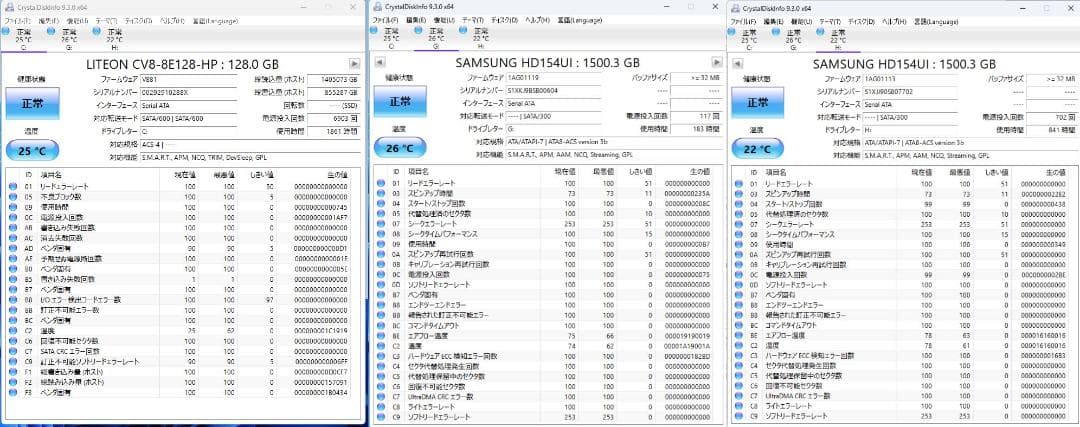Click status circle of ID 07 row, middle window

pyautogui.click(x=381, y=224)
